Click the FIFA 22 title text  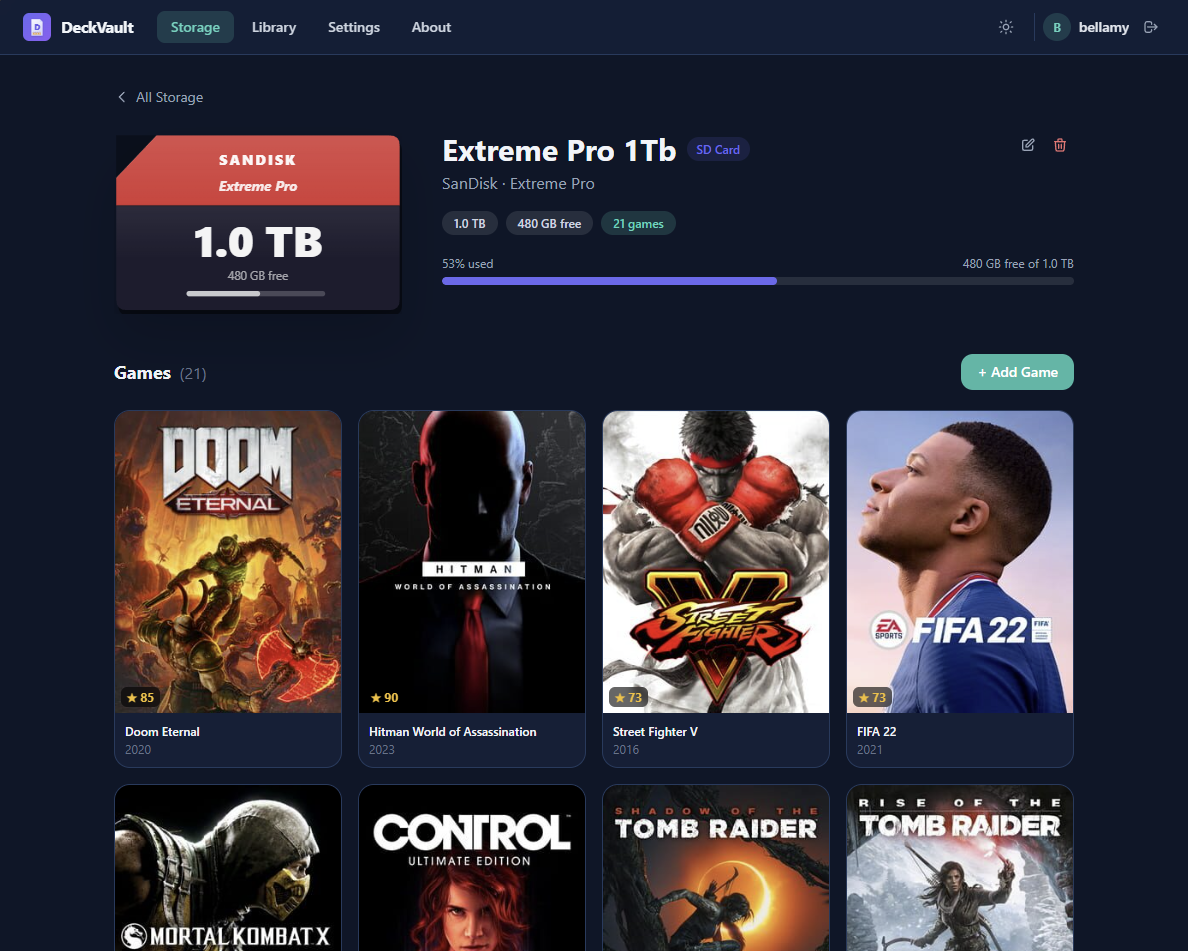click(x=876, y=731)
